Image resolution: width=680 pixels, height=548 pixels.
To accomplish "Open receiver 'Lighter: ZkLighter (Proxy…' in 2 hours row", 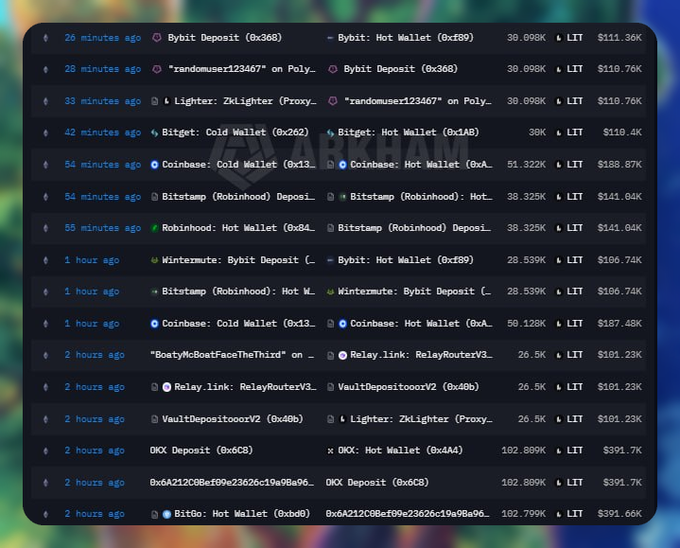I will pyautogui.click(x=421, y=419).
